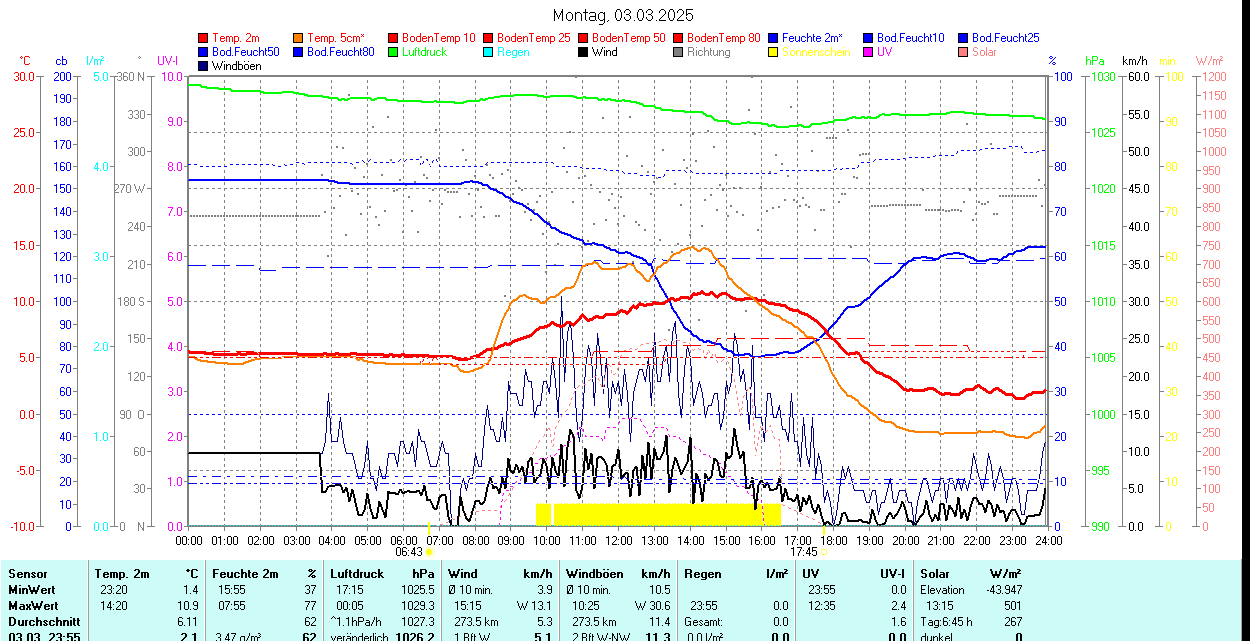Click the black Wind legend icon

(x=584, y=52)
